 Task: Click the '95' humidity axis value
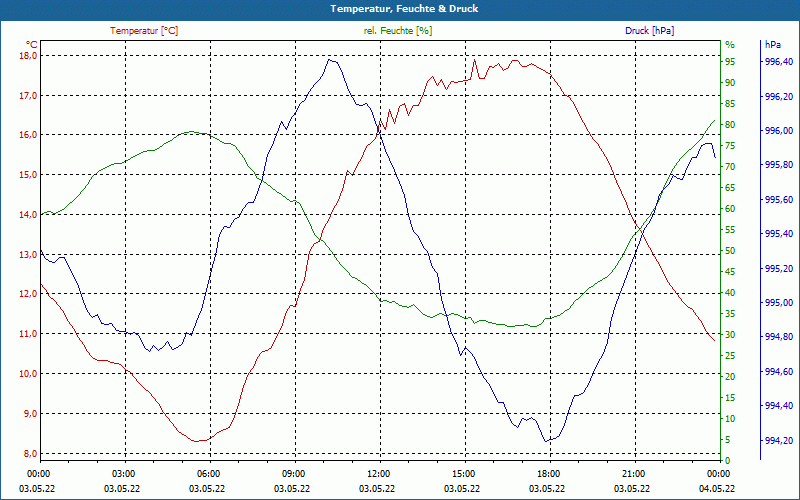coord(730,62)
